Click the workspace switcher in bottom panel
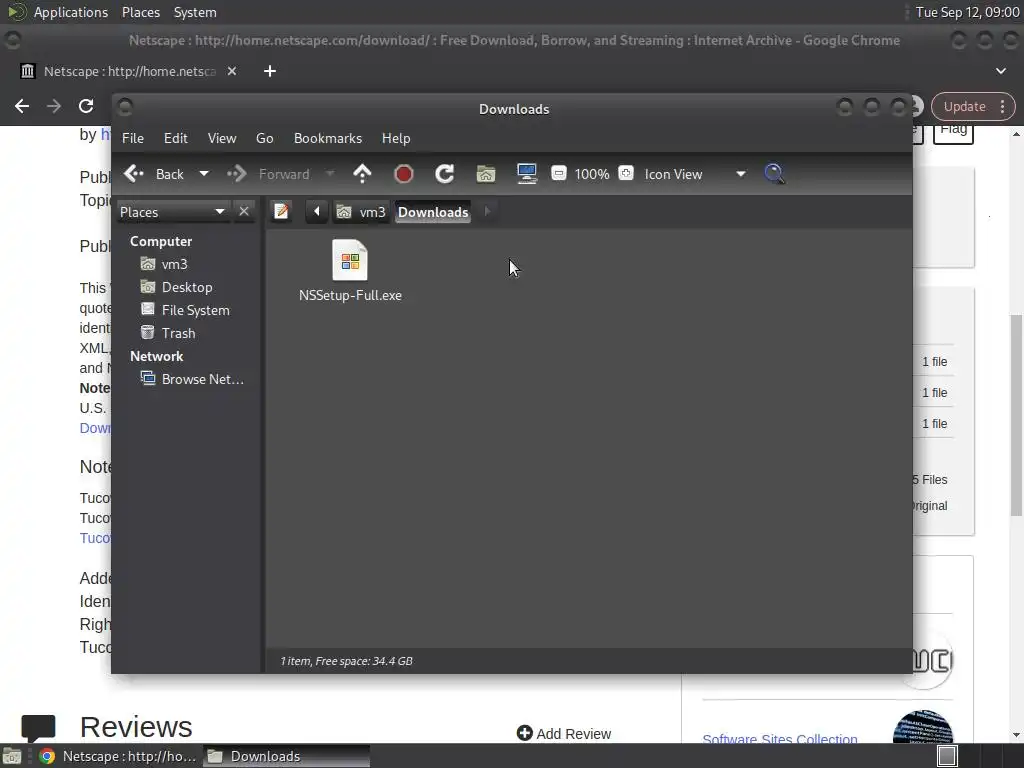1024x768 pixels. (947, 756)
